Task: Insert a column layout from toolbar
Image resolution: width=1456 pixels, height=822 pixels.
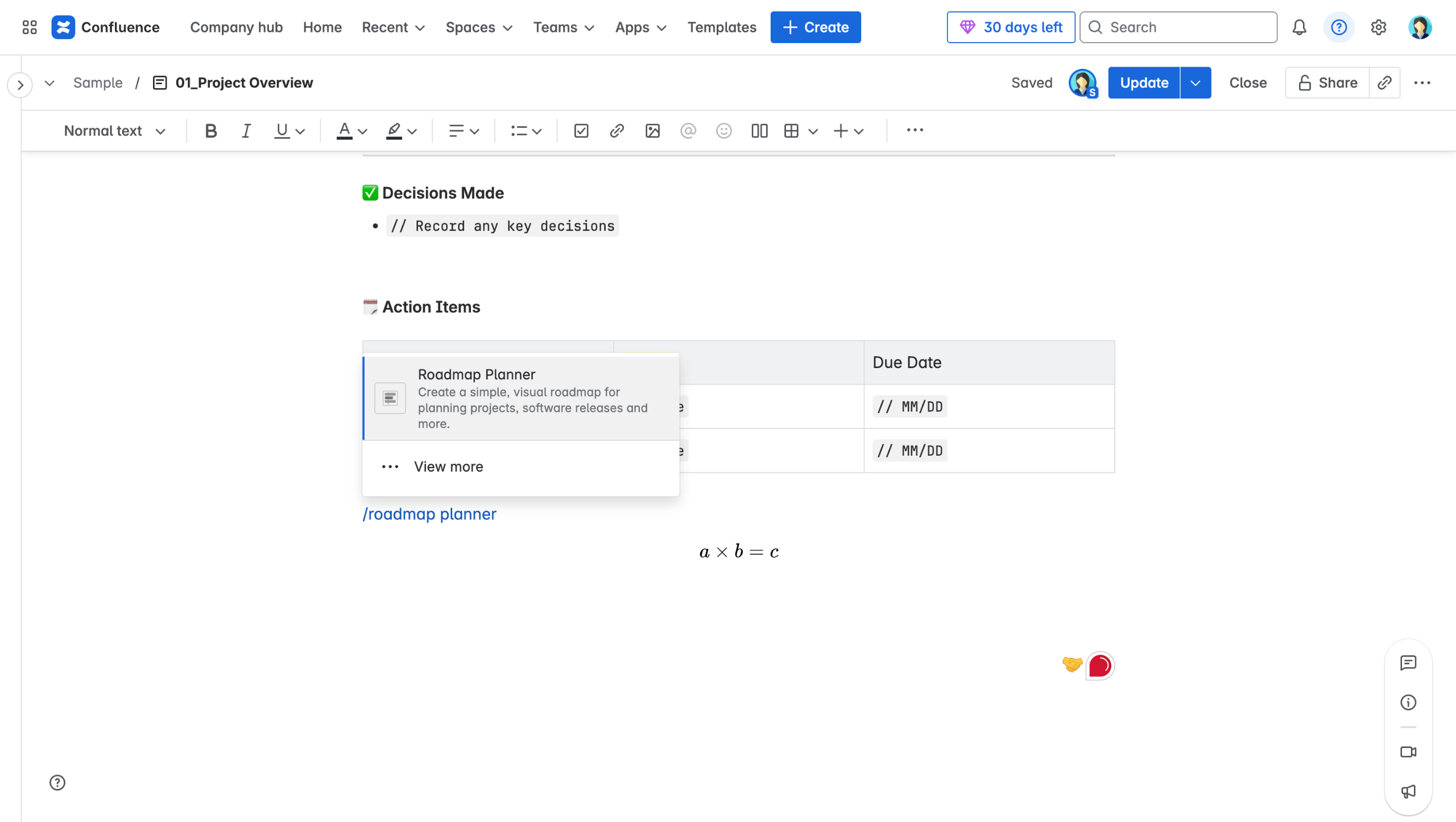Action: [759, 131]
